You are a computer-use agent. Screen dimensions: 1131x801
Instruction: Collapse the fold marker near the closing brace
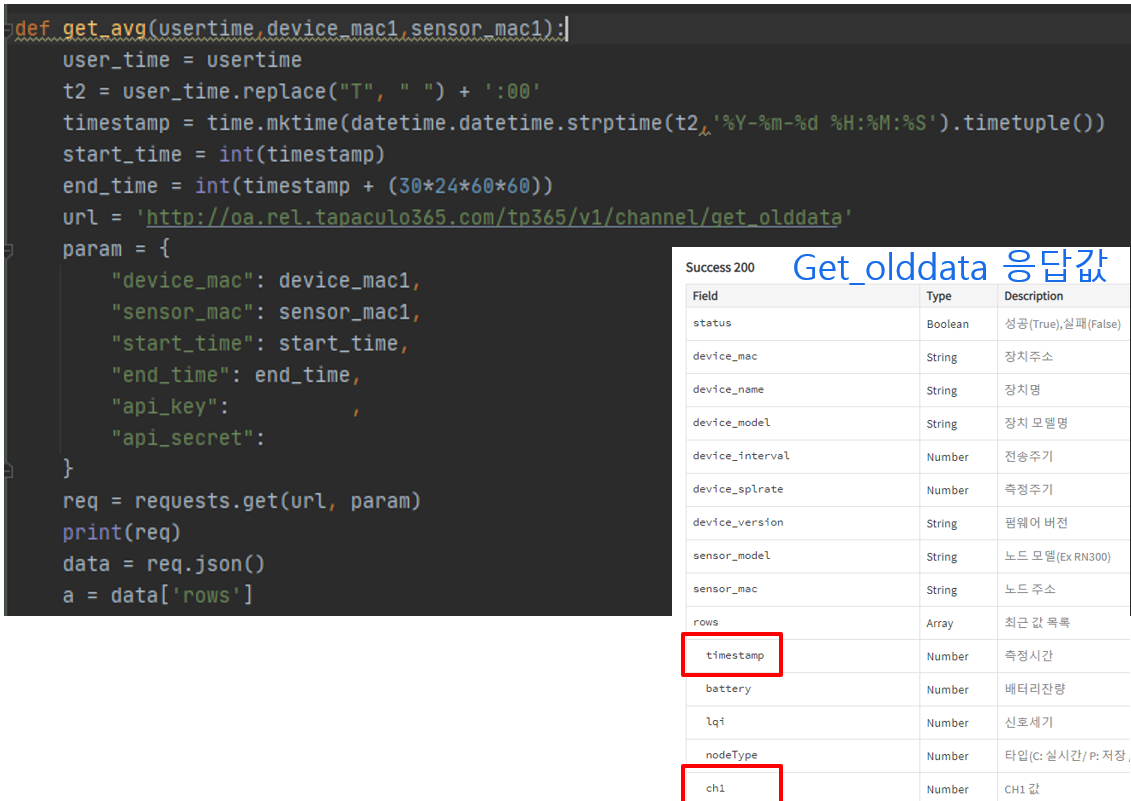pyautogui.click(x=7, y=468)
